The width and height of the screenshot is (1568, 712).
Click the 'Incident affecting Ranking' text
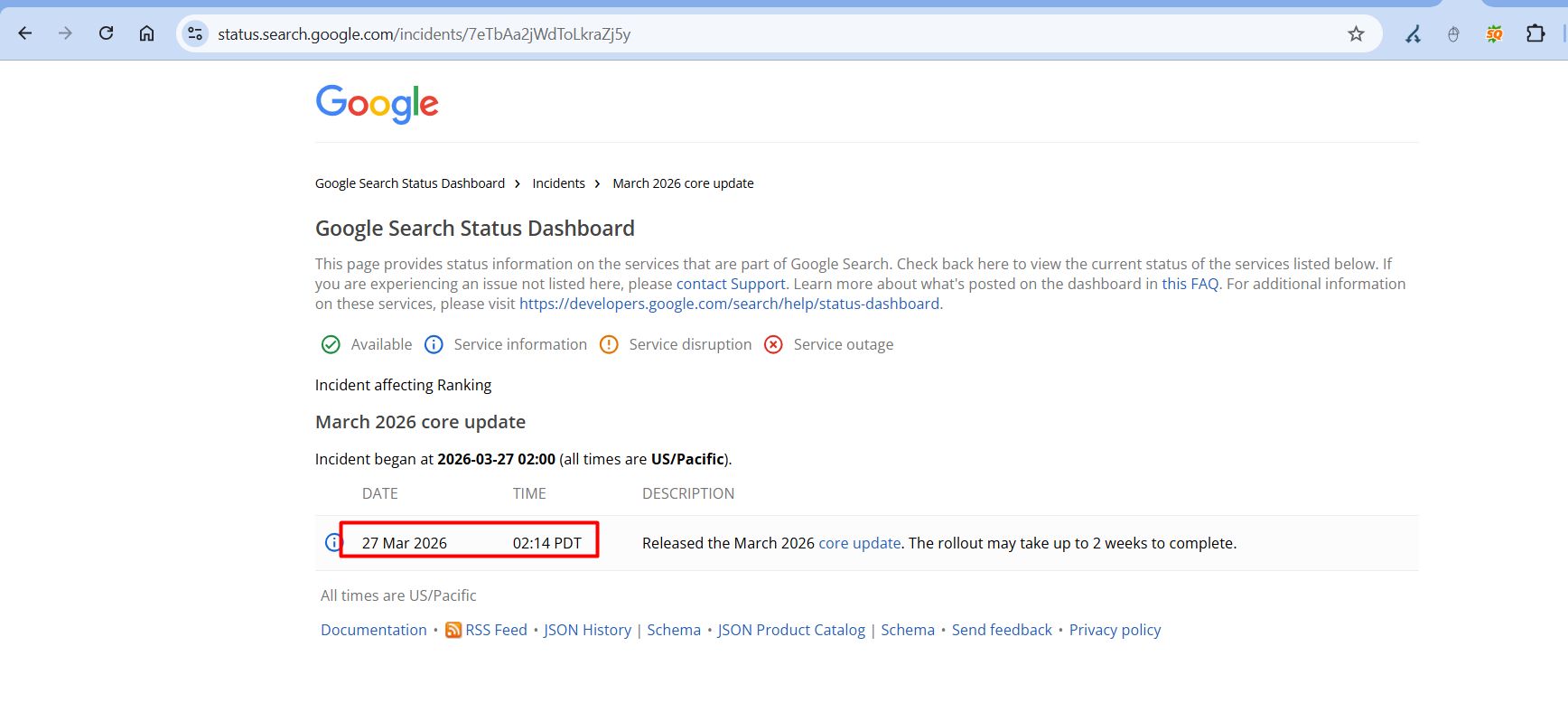point(403,385)
